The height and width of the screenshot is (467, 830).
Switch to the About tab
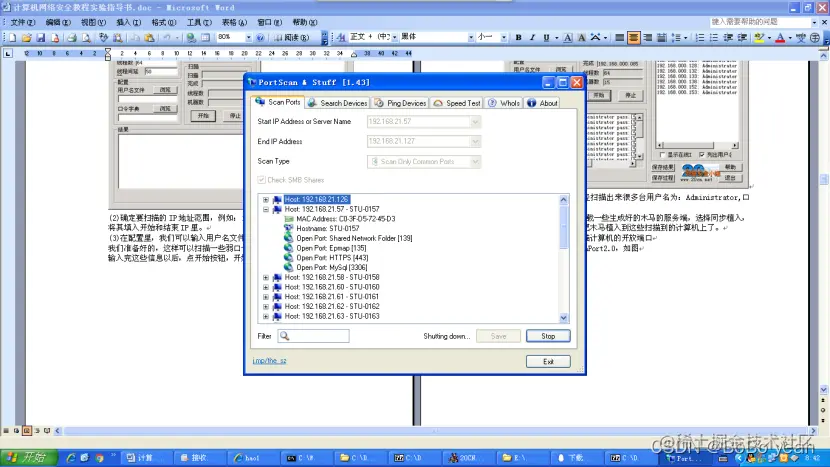pos(542,103)
